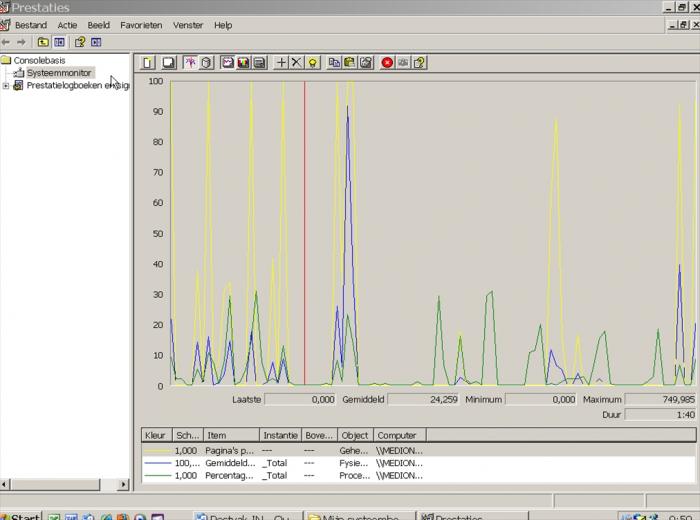Click the Start button on the taskbar
This screenshot has height=520, width=700.
coord(20,516)
